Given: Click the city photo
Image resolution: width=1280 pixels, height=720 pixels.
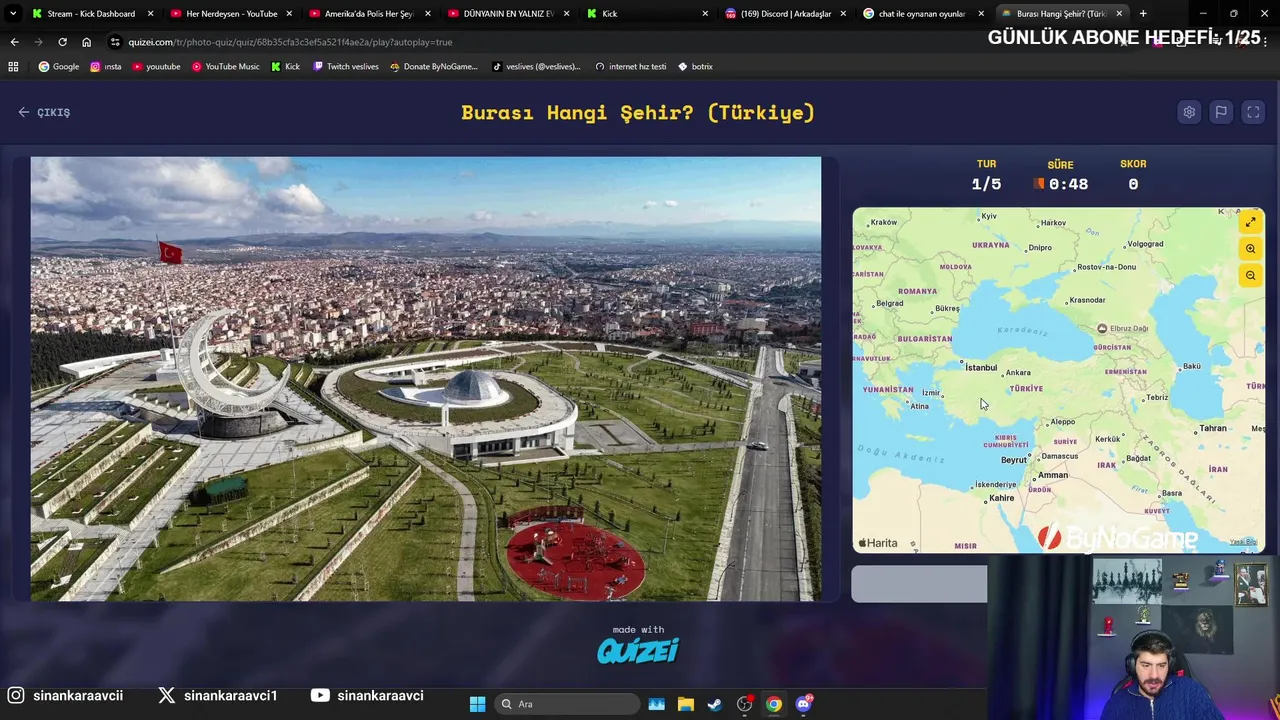Looking at the screenshot, I should pos(426,379).
